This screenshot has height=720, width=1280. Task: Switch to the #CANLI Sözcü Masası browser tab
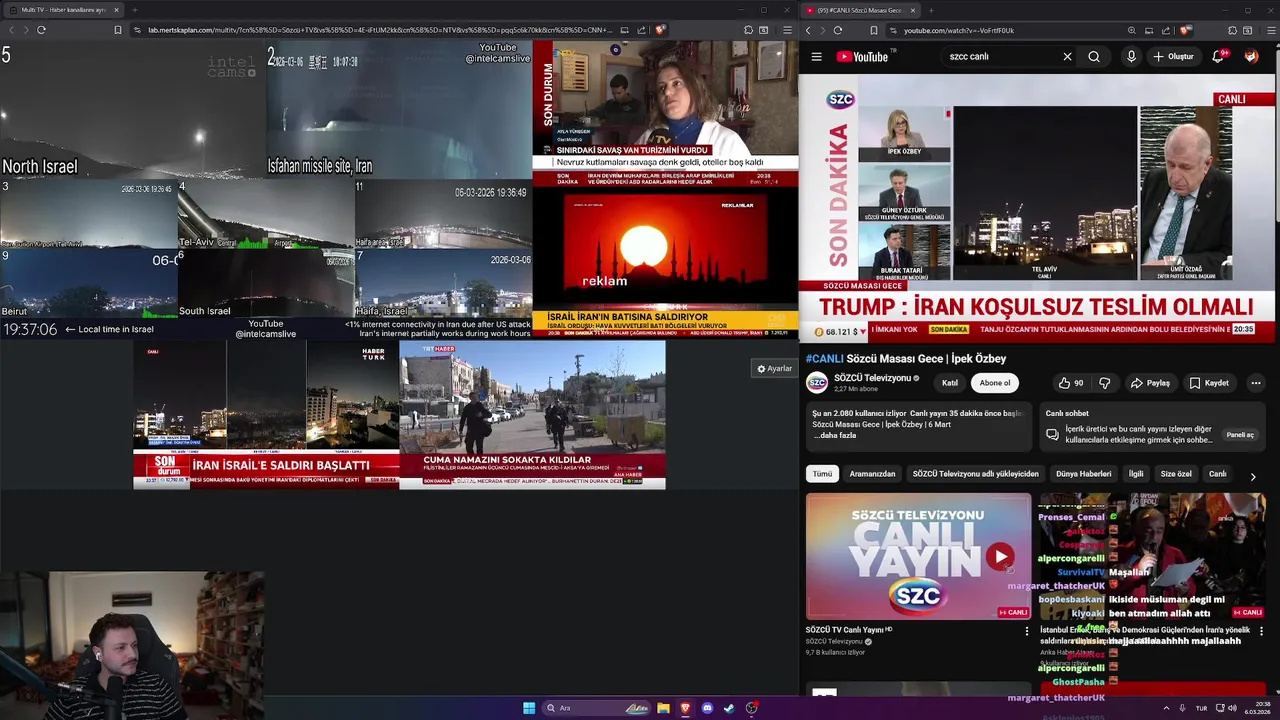[x=860, y=10]
